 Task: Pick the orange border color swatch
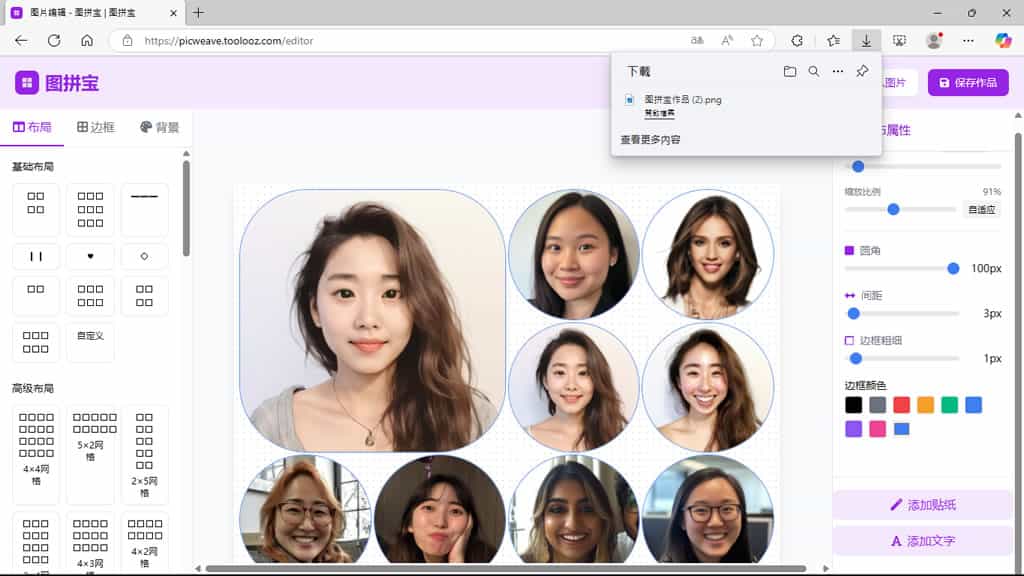tap(925, 405)
